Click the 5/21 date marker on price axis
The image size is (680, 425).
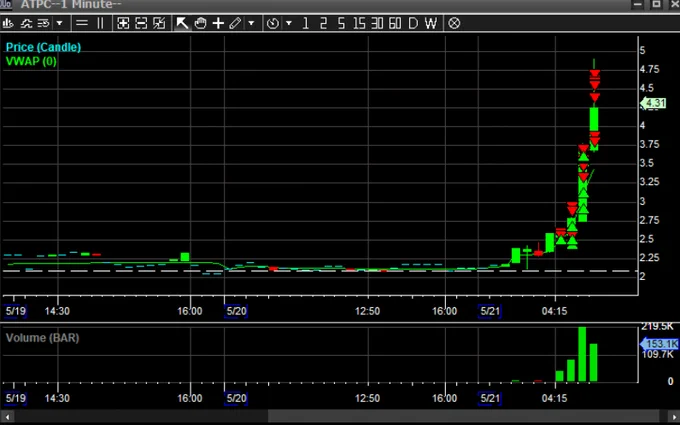(x=490, y=311)
